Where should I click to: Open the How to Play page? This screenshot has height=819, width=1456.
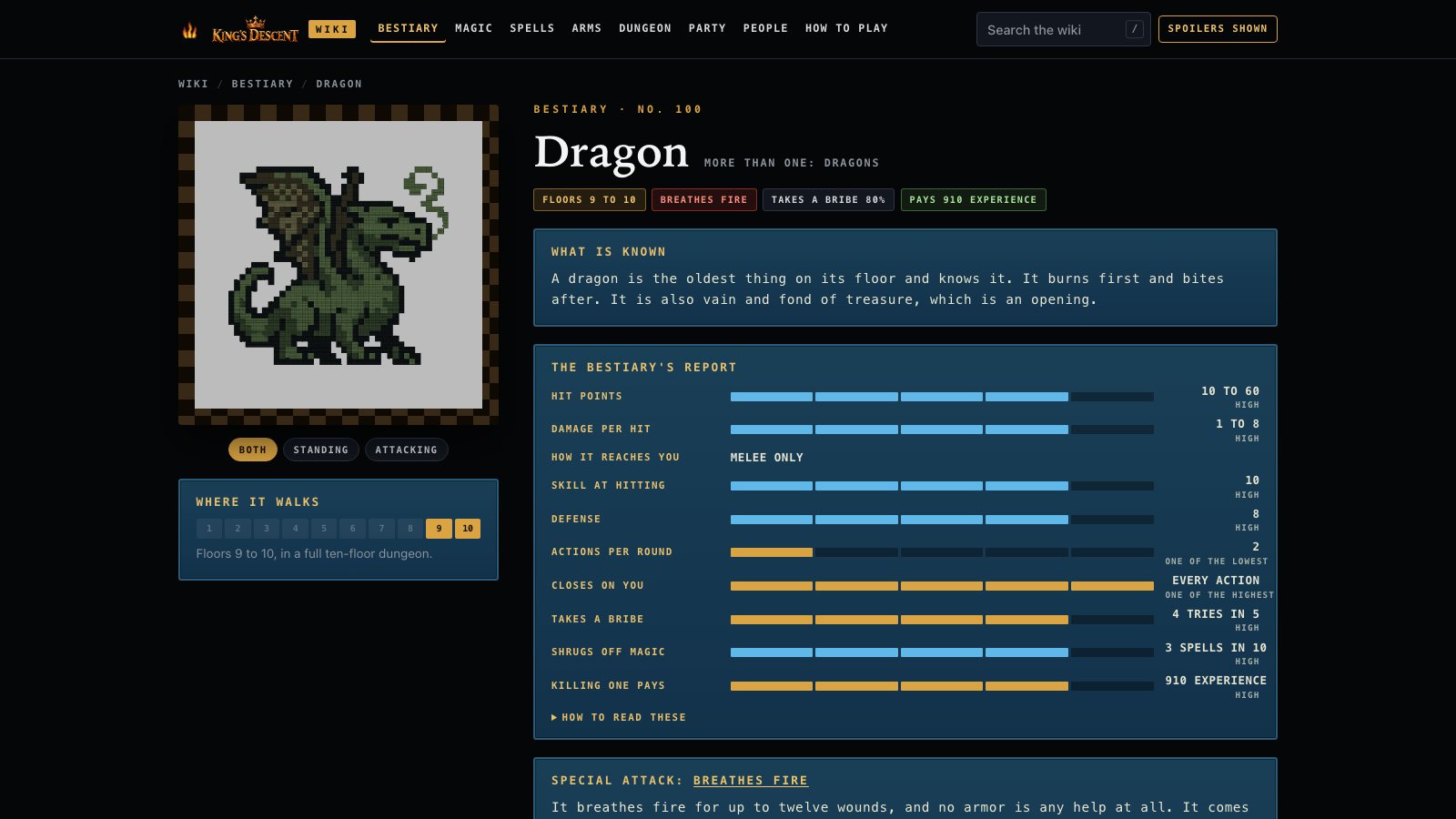point(846,28)
